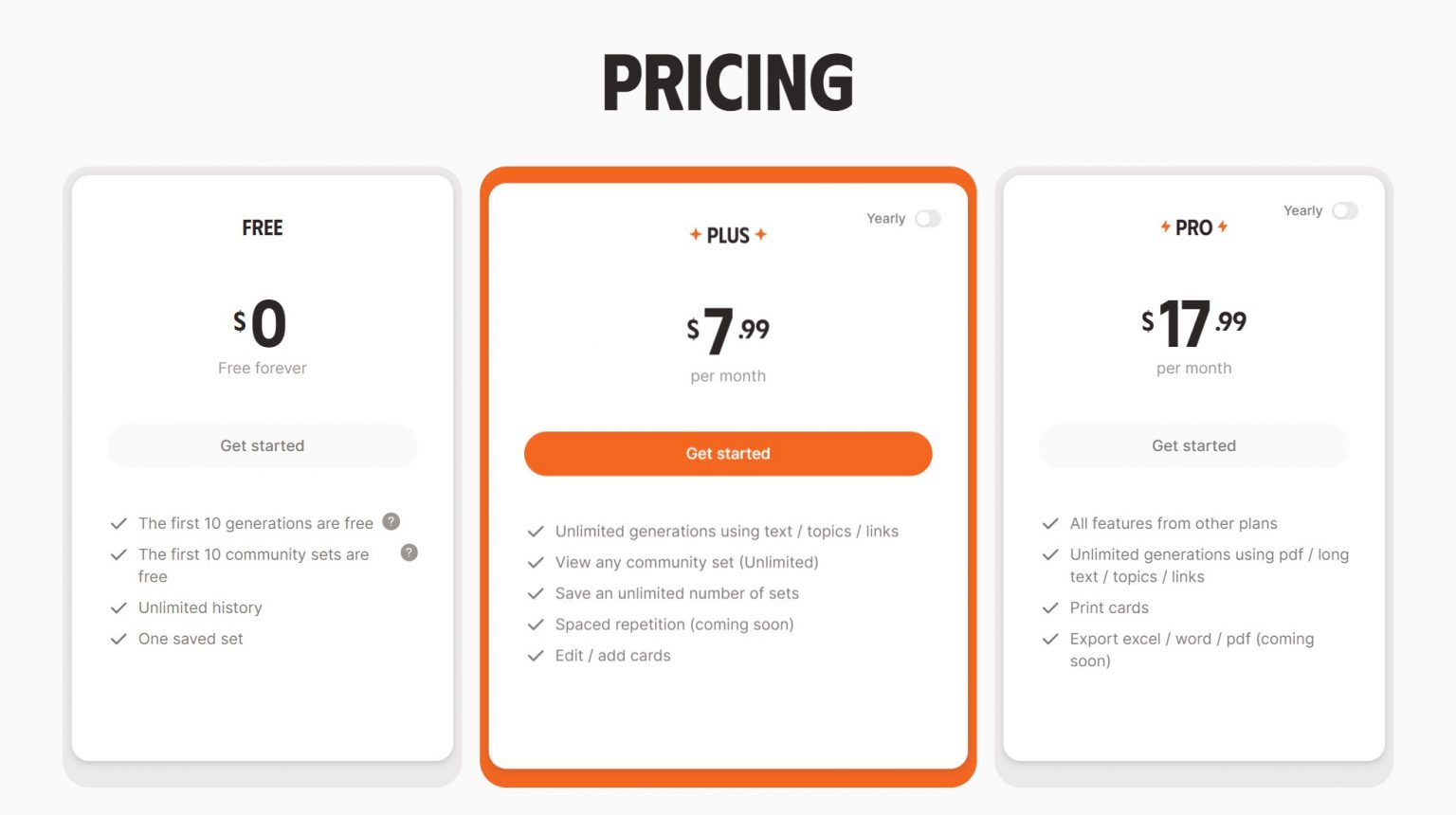This screenshot has height=815, width=1456.
Task: Click help icon beside community sets feature
Action: [x=409, y=553]
